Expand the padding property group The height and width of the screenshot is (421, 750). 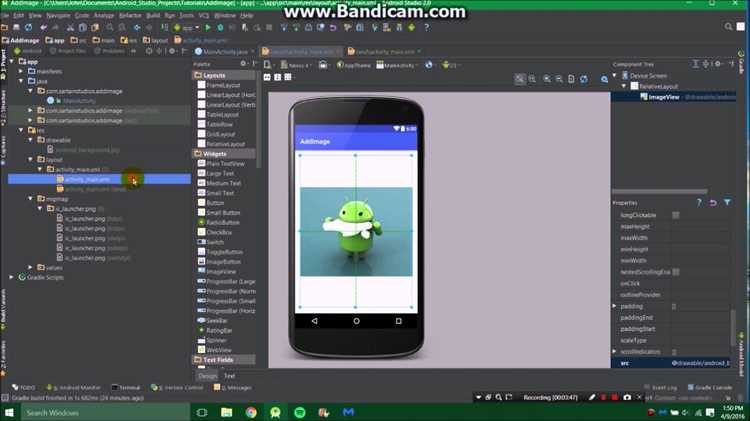point(615,306)
